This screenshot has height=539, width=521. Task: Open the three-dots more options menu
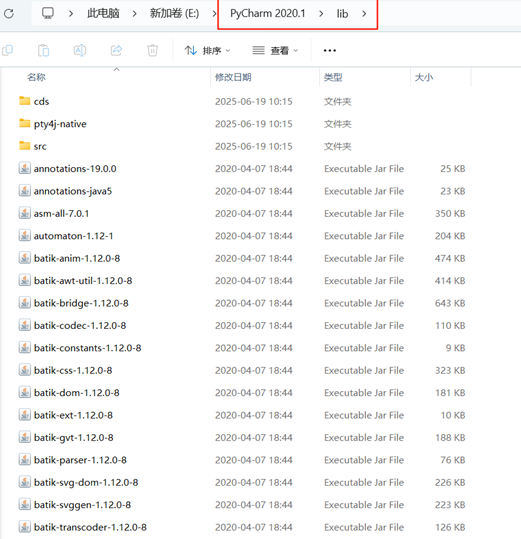(330, 51)
